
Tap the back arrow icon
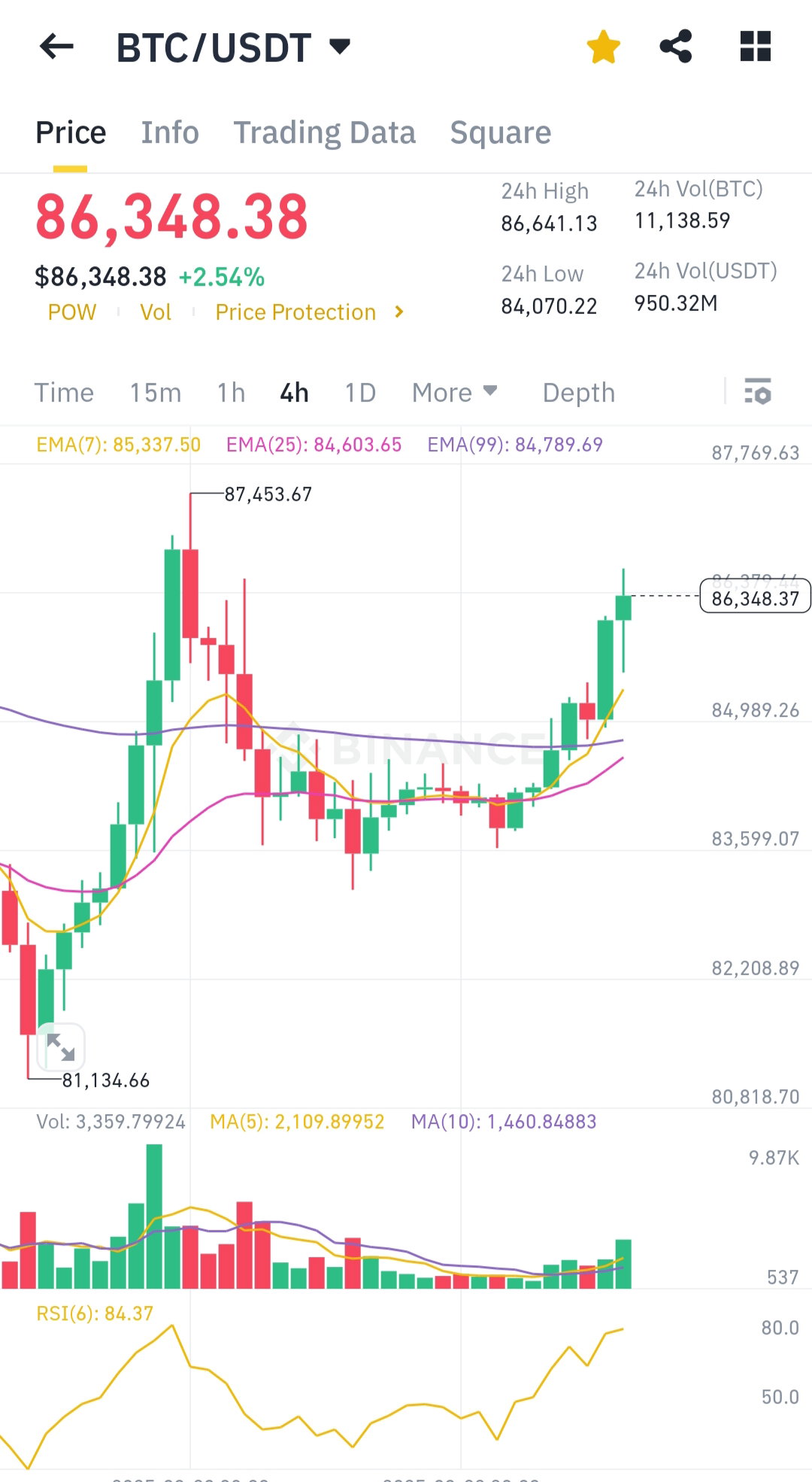[x=56, y=47]
